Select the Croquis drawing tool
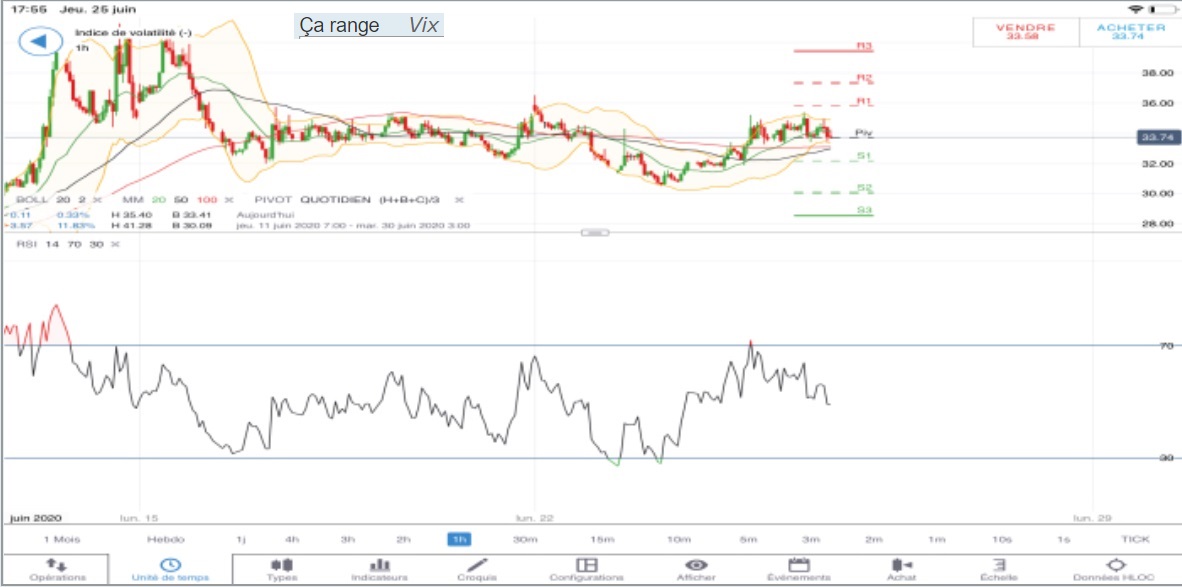This screenshot has height=587, width=1182. pyautogui.click(x=477, y=570)
